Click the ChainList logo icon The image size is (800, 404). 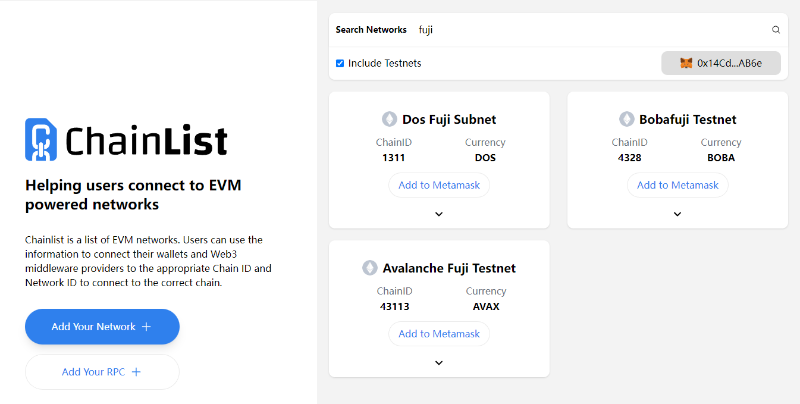click(41, 139)
